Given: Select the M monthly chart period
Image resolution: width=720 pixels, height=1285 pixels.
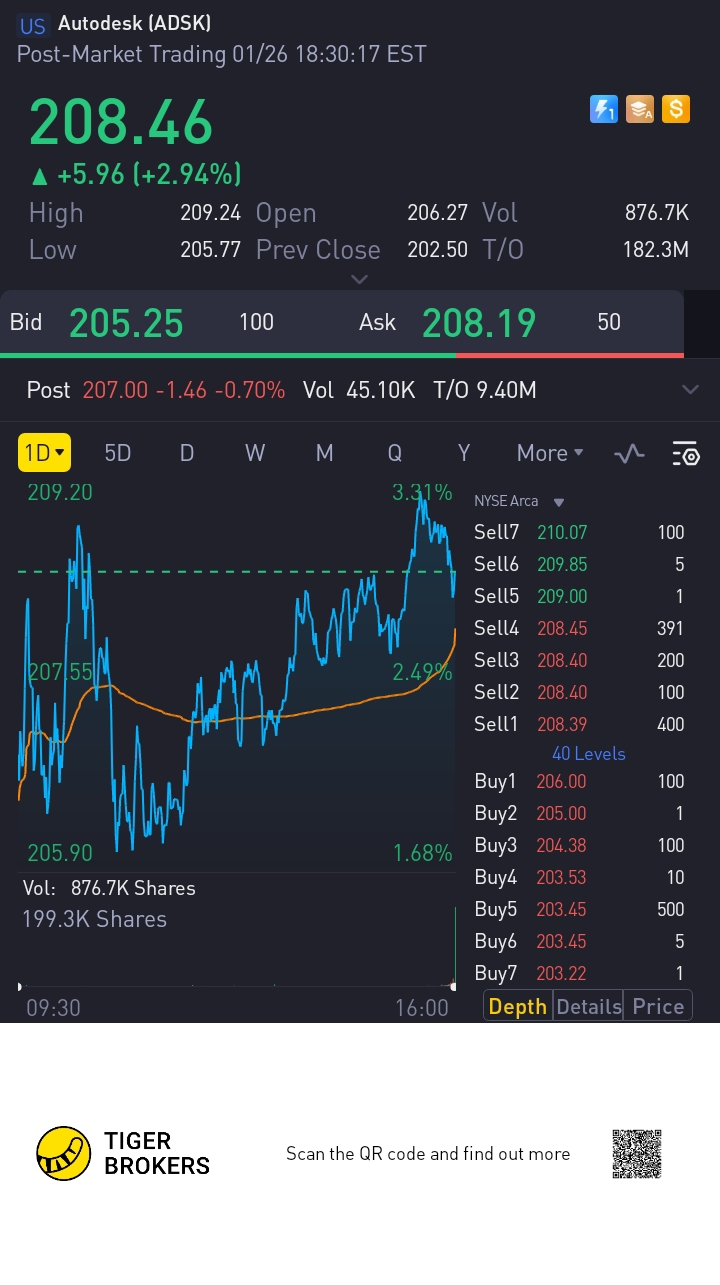Looking at the screenshot, I should 324,453.
